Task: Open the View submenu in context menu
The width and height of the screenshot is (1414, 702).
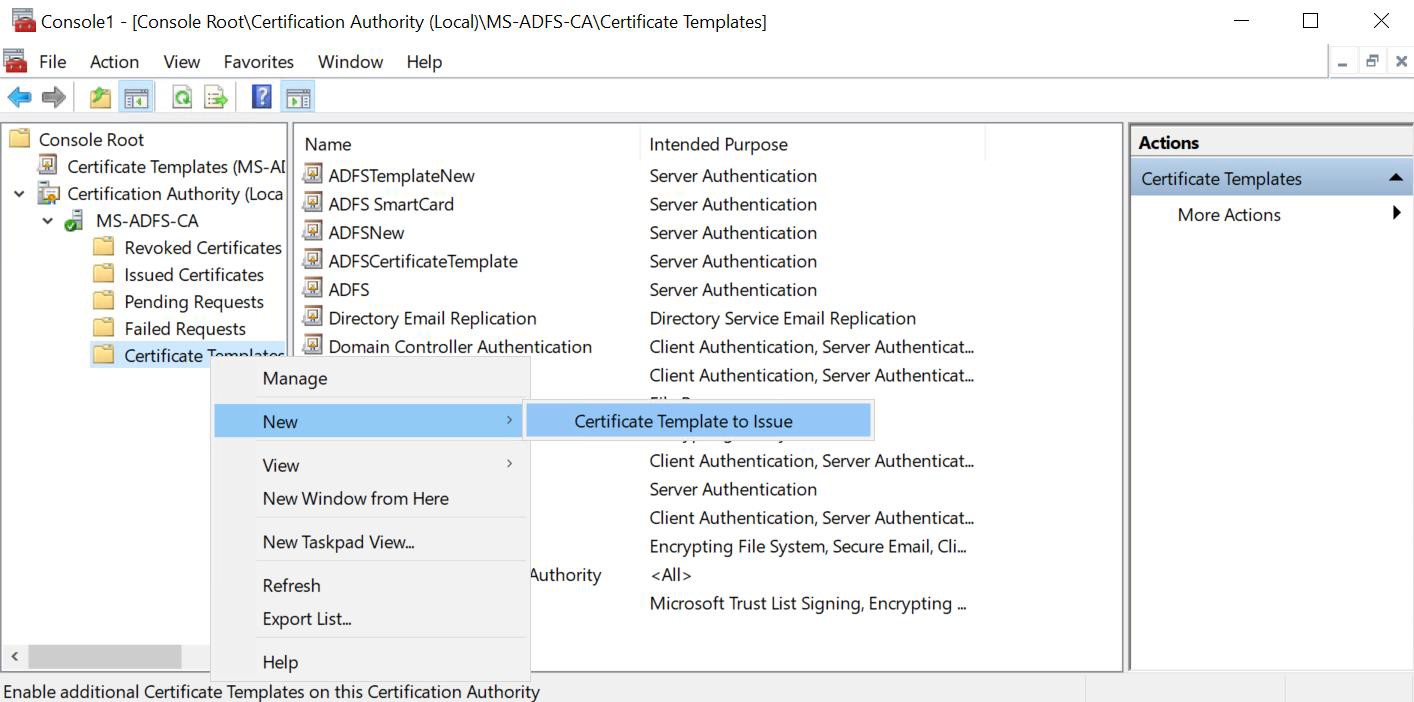Action: [x=368, y=465]
